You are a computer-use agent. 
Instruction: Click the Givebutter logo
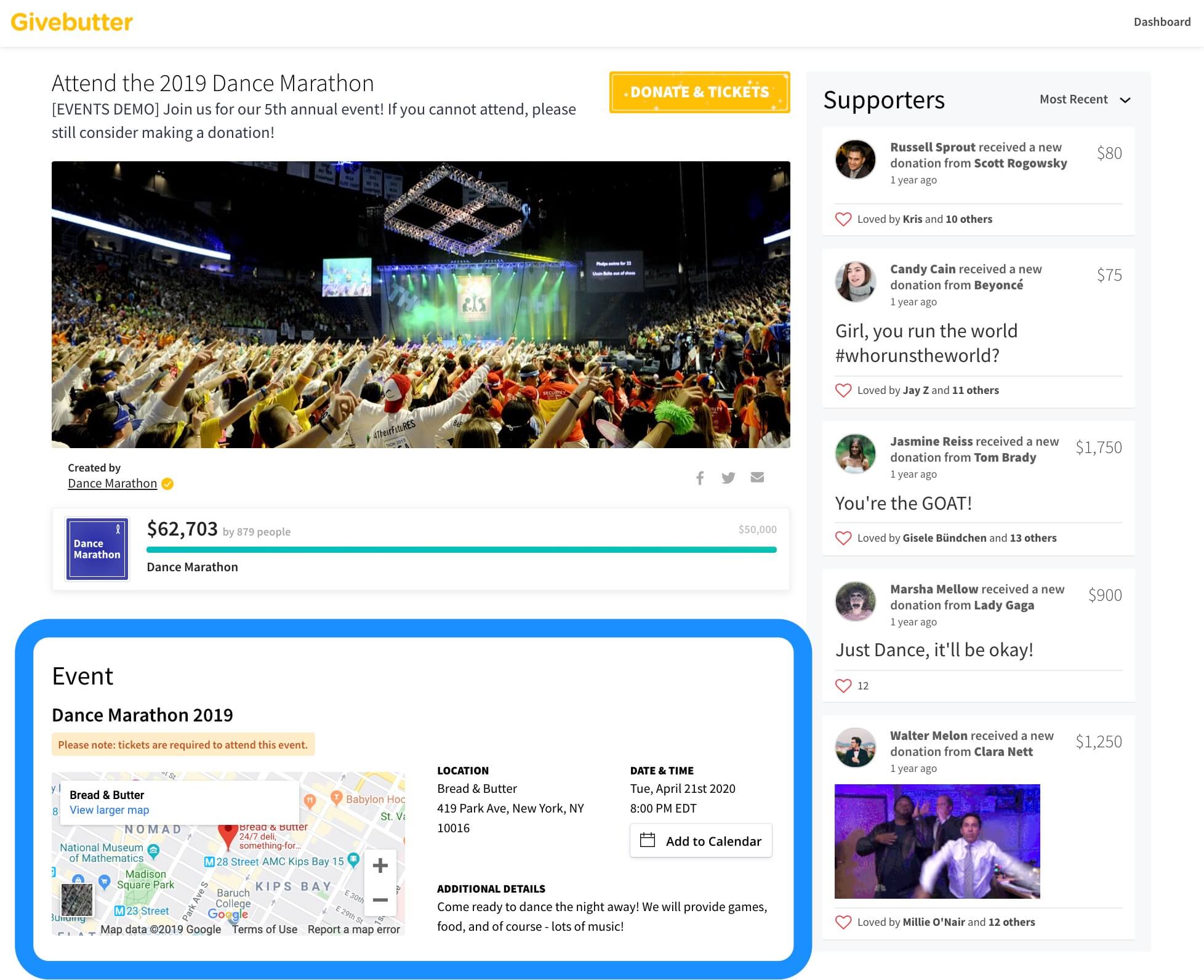point(72,22)
